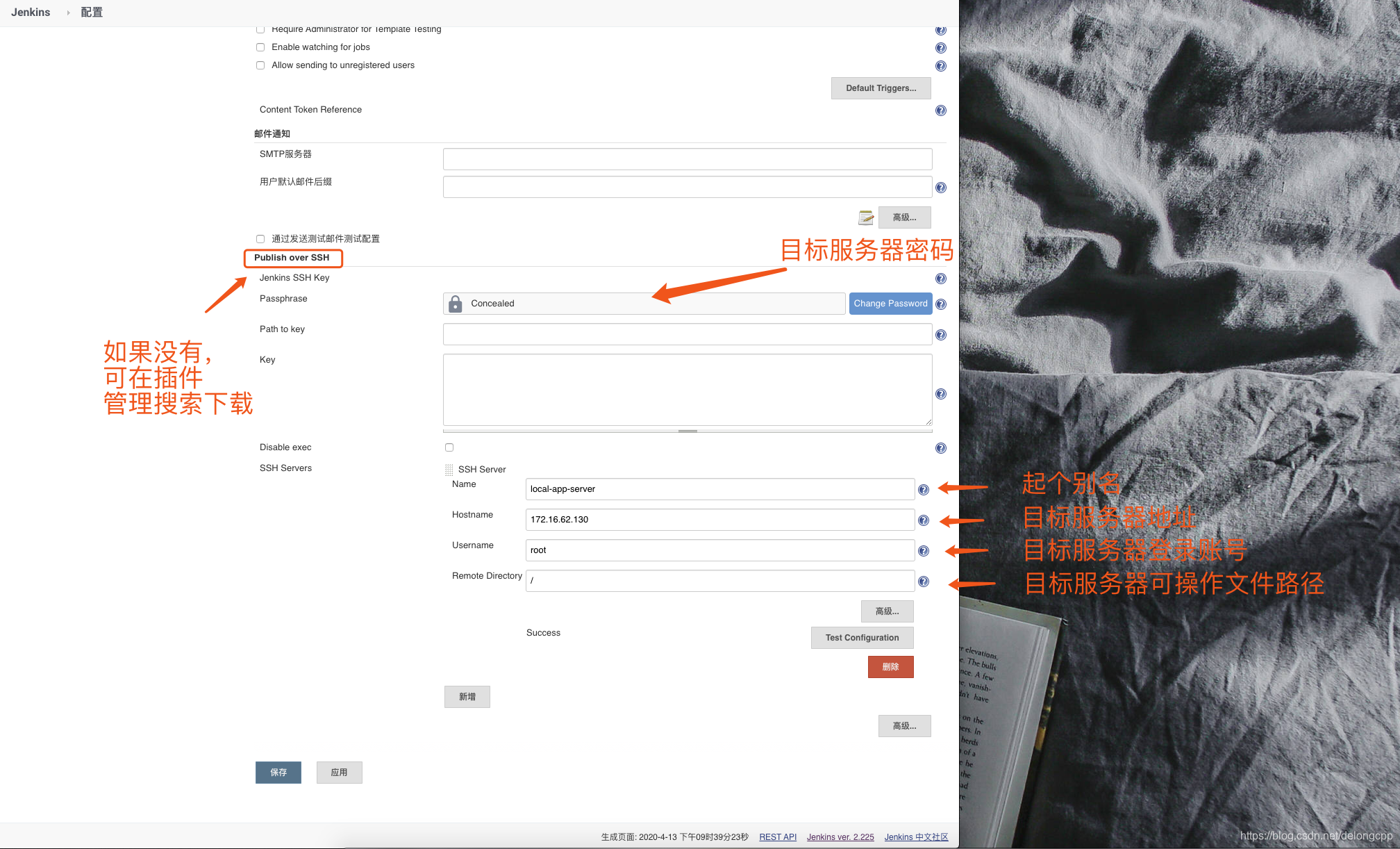Click help icon for Content Token Reference

coord(940,110)
